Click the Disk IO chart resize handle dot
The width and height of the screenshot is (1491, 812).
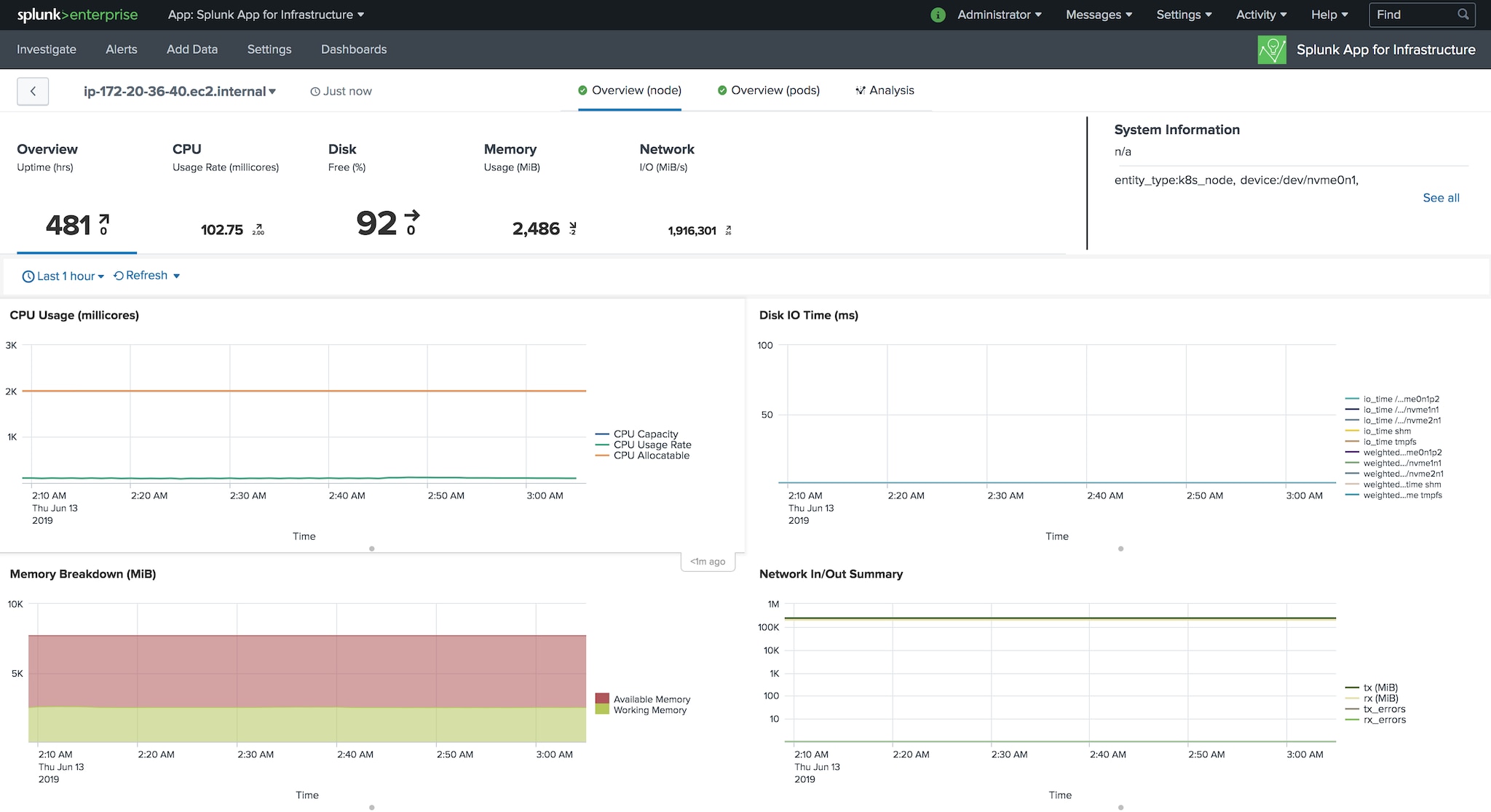coord(1121,549)
